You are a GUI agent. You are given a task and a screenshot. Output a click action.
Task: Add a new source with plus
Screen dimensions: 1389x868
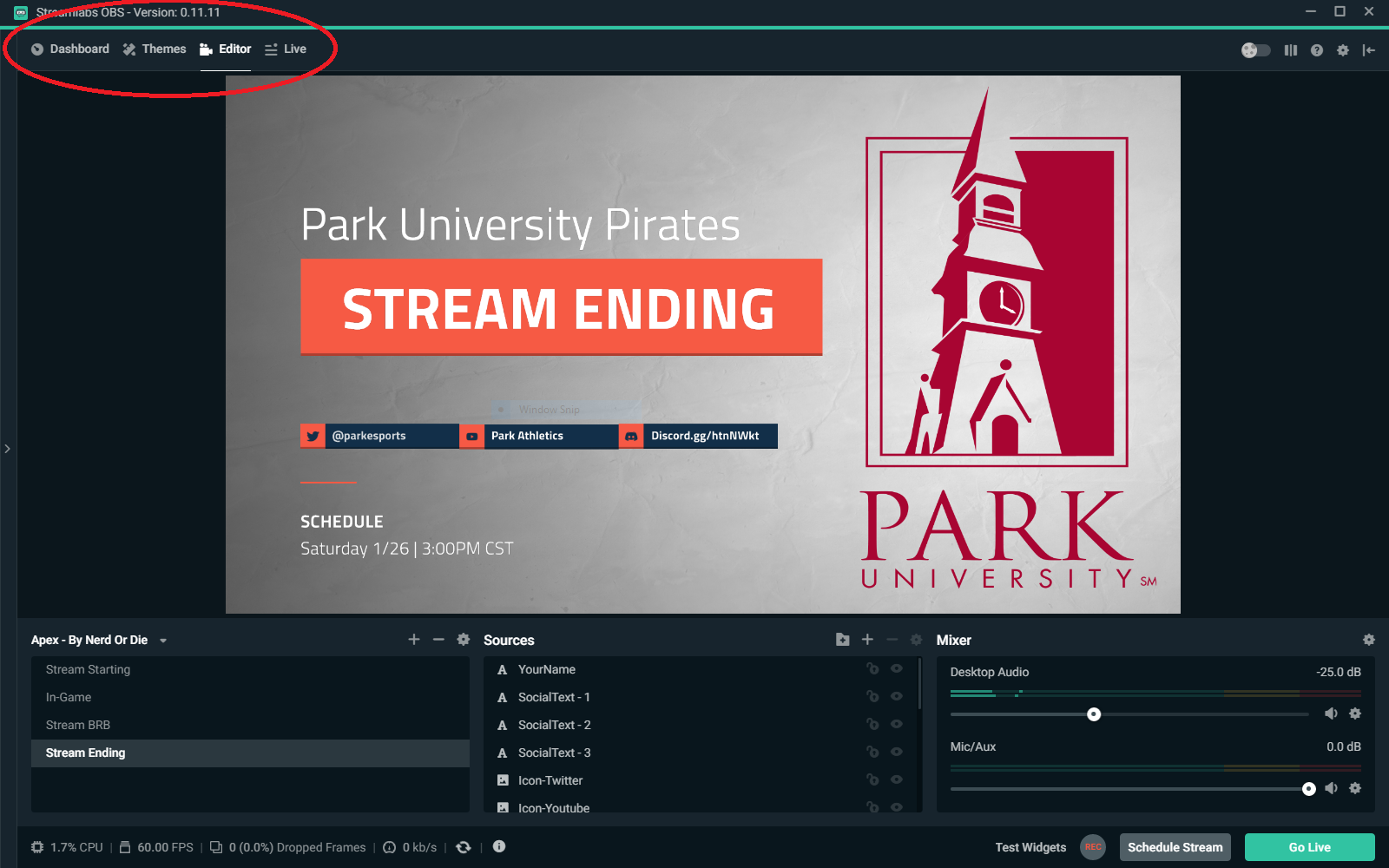coord(867,640)
